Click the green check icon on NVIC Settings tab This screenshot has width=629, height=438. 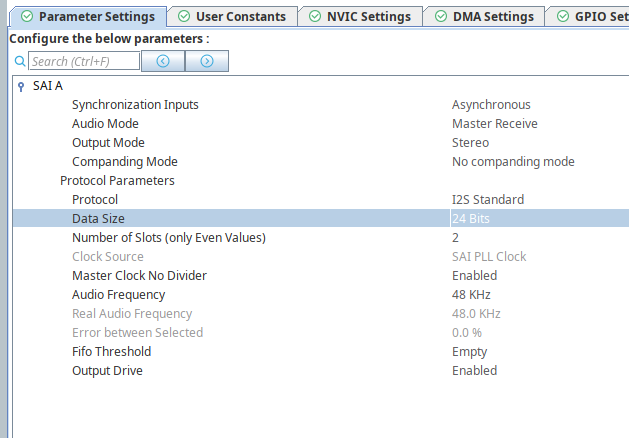coord(315,16)
